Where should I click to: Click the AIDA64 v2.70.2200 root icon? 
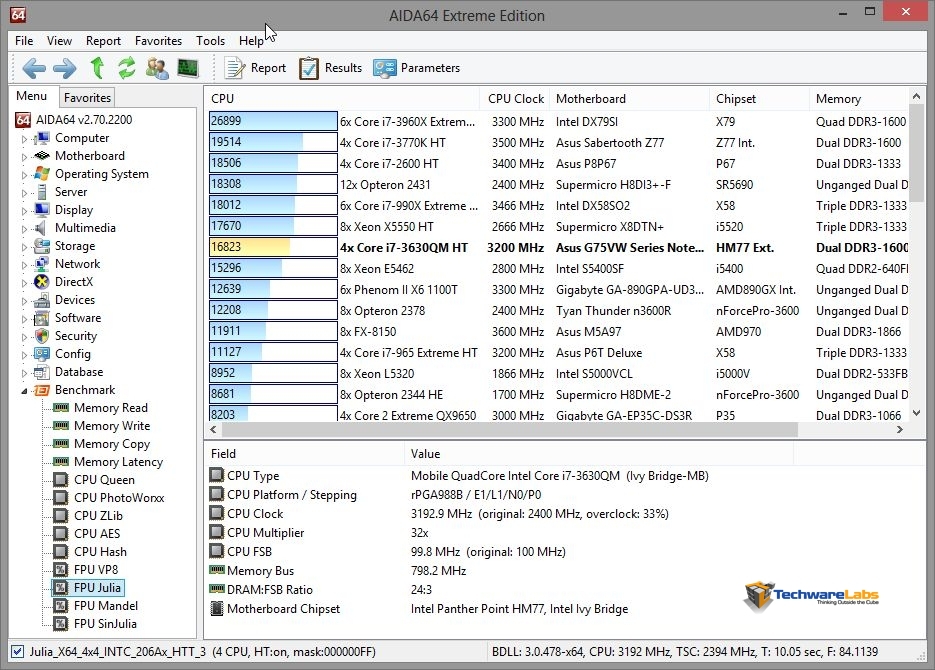[x=23, y=120]
